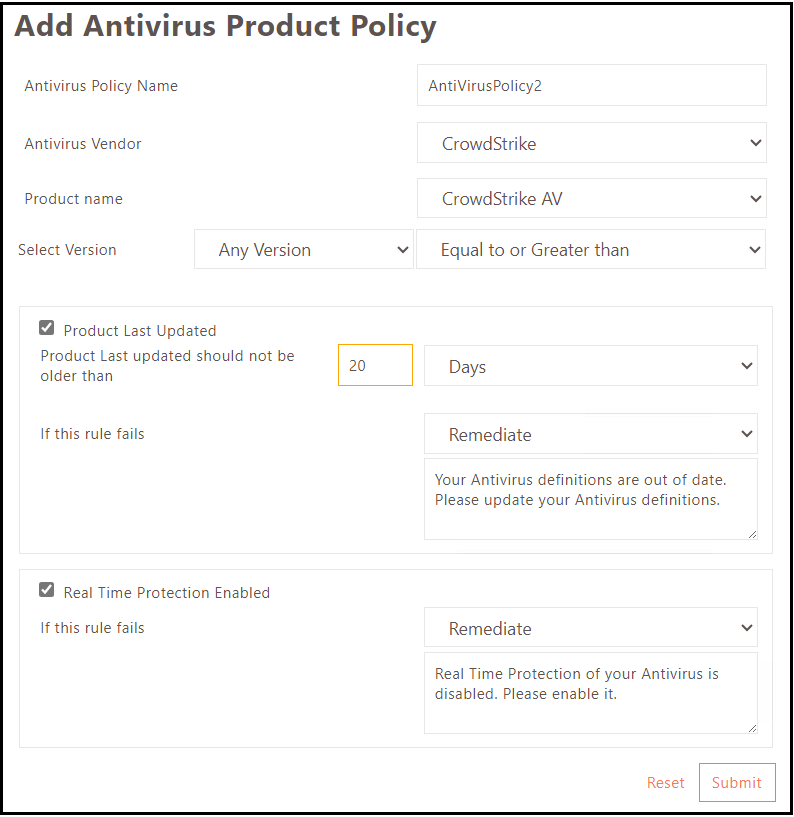Click the days number input showing 20
The height and width of the screenshot is (817, 794).
click(375, 366)
